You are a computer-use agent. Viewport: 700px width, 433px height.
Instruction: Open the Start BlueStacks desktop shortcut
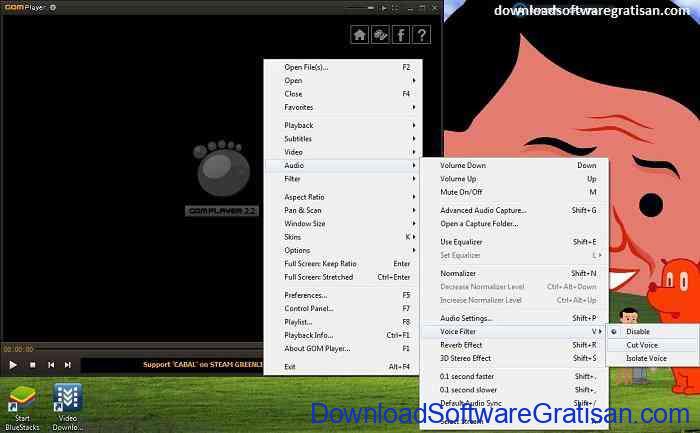click(22, 408)
